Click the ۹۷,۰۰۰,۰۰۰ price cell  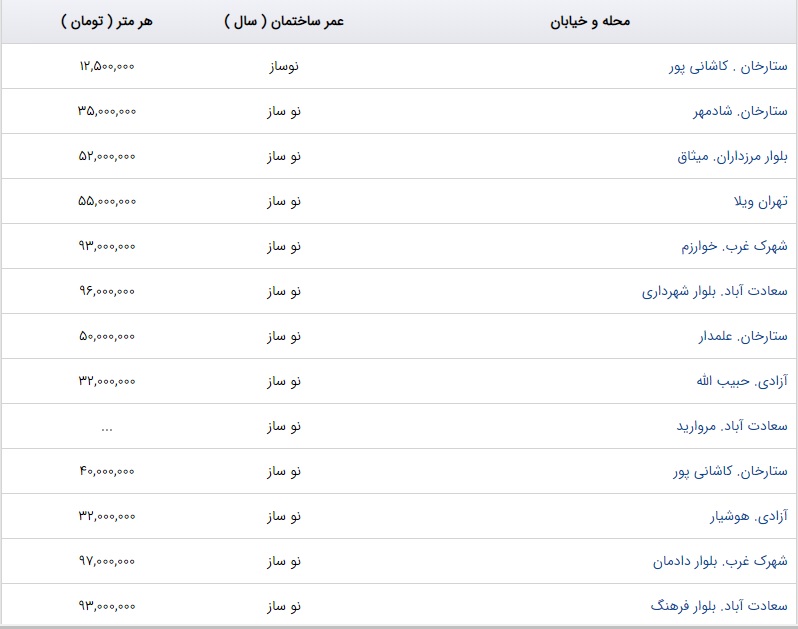point(106,561)
